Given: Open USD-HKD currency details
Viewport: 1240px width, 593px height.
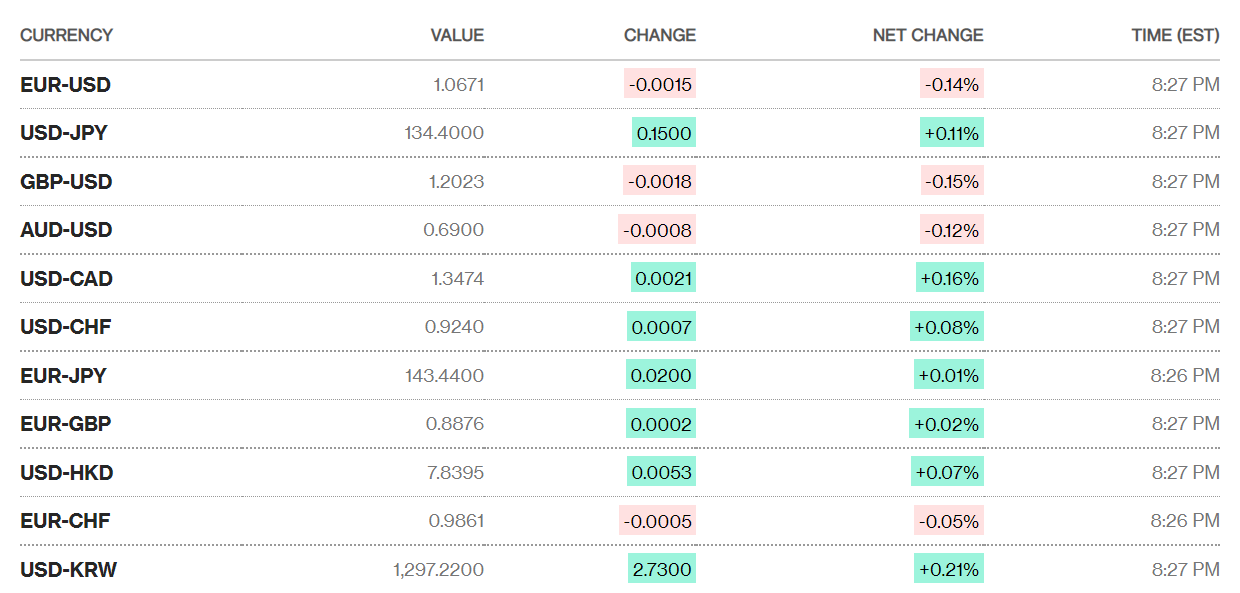Looking at the screenshot, I should (66, 473).
